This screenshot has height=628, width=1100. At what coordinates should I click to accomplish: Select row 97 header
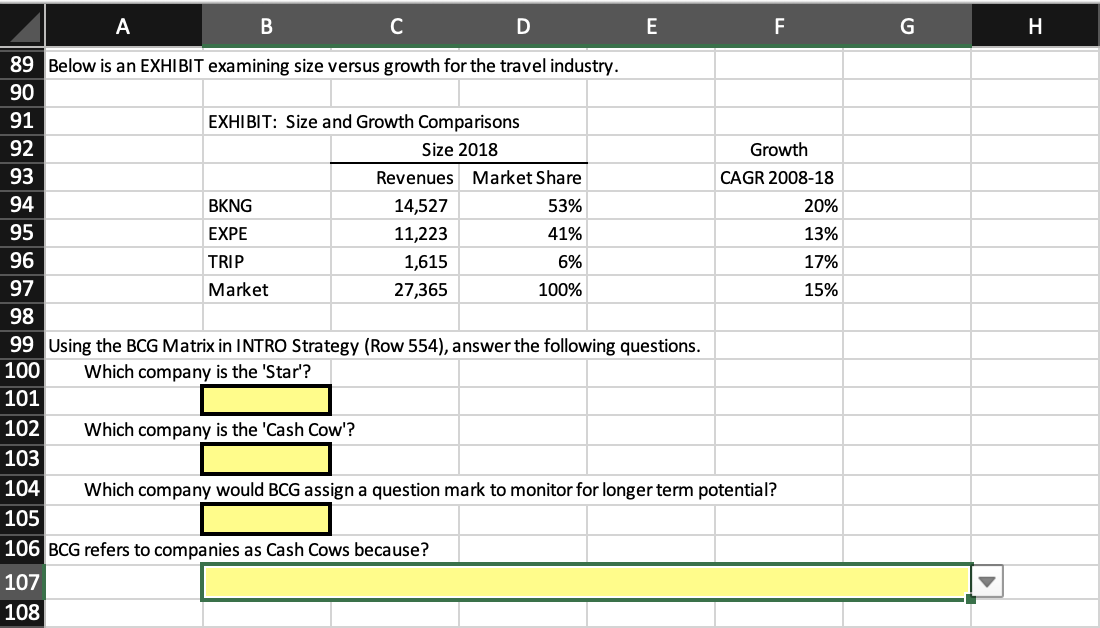(22, 289)
